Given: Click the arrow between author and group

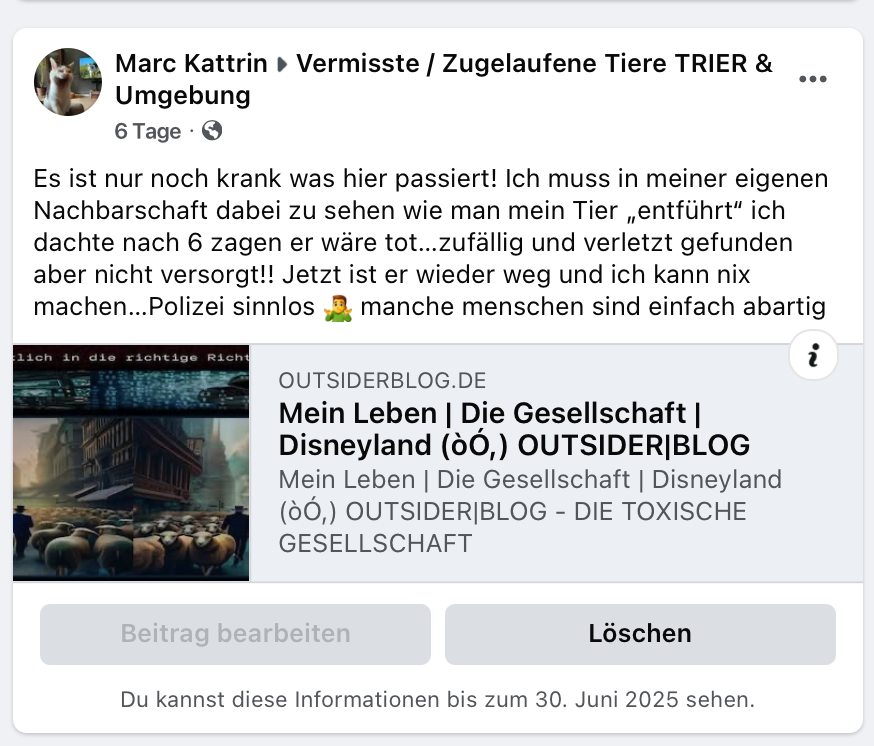Looking at the screenshot, I should point(282,65).
